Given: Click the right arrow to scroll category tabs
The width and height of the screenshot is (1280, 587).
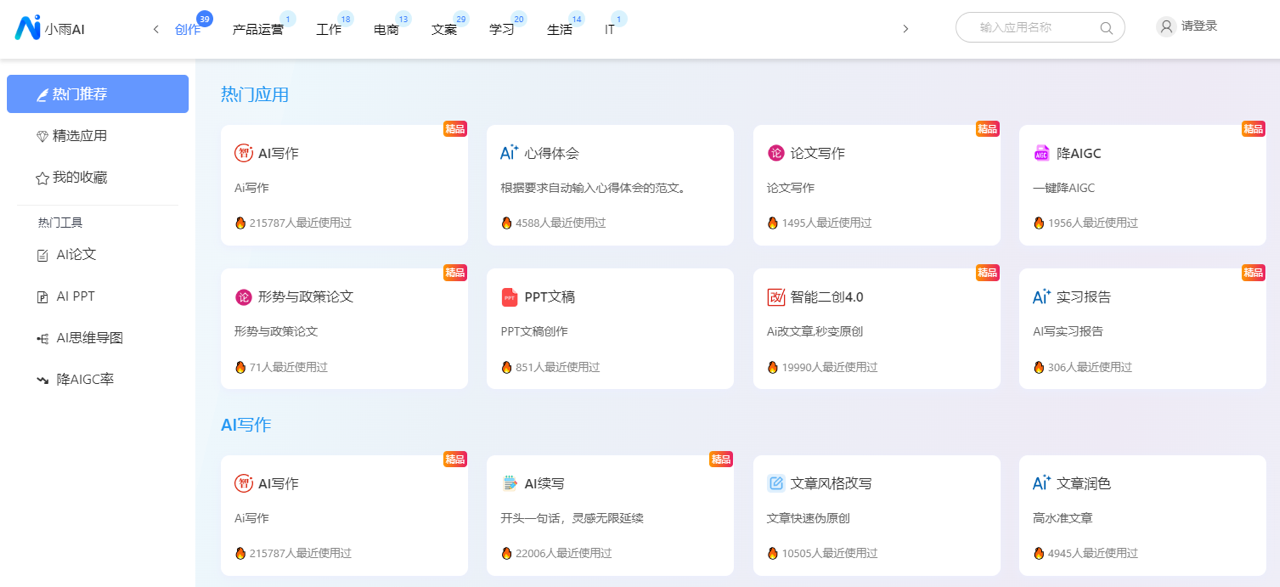Looking at the screenshot, I should pos(906,29).
